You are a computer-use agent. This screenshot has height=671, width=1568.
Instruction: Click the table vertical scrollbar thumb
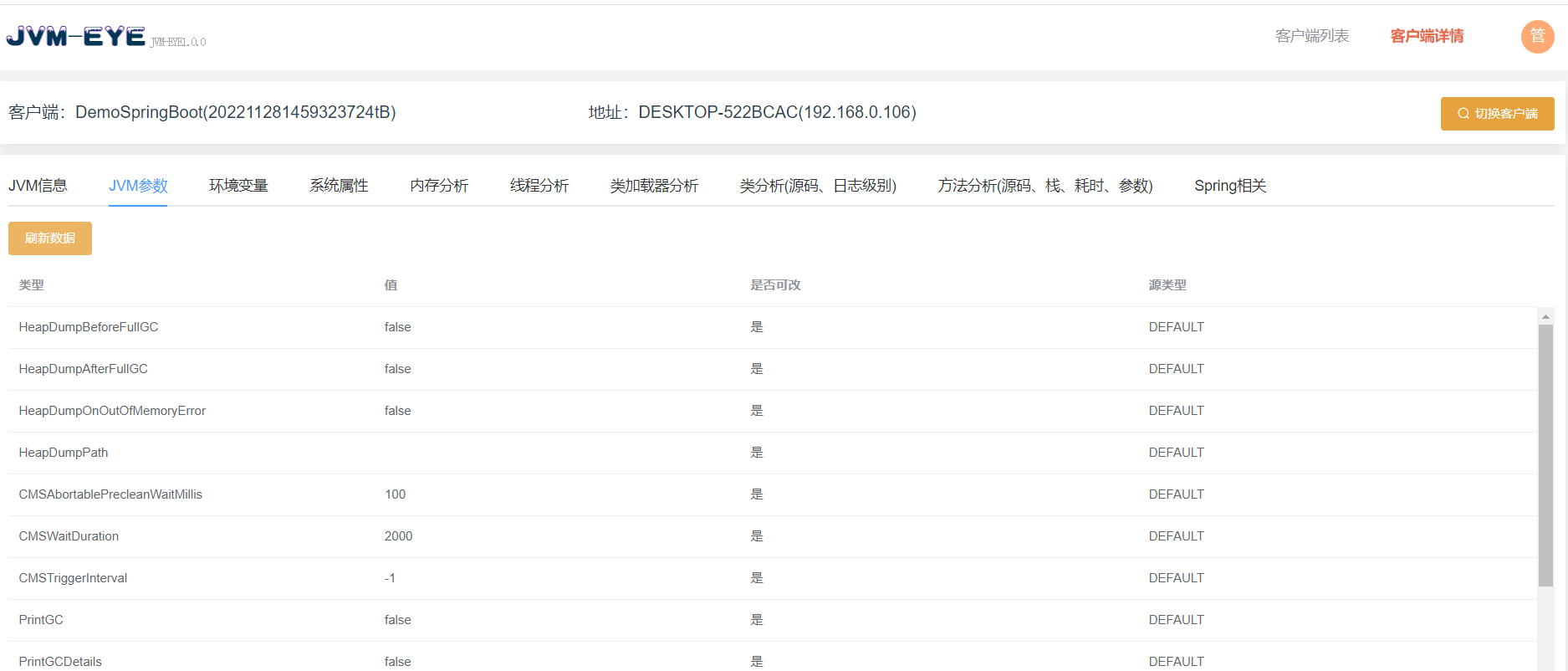[1545, 455]
